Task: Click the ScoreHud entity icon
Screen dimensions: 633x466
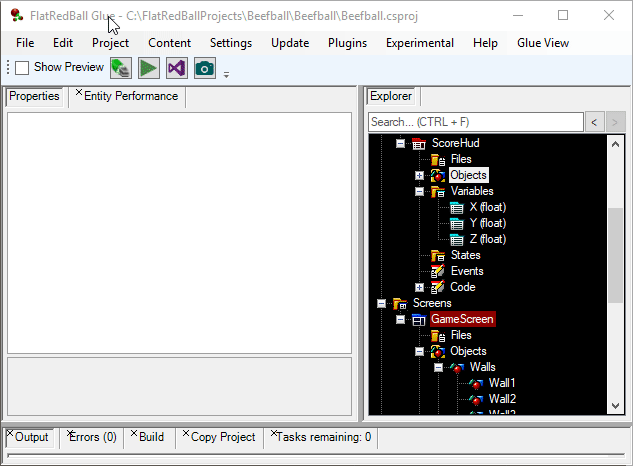Action: point(419,143)
